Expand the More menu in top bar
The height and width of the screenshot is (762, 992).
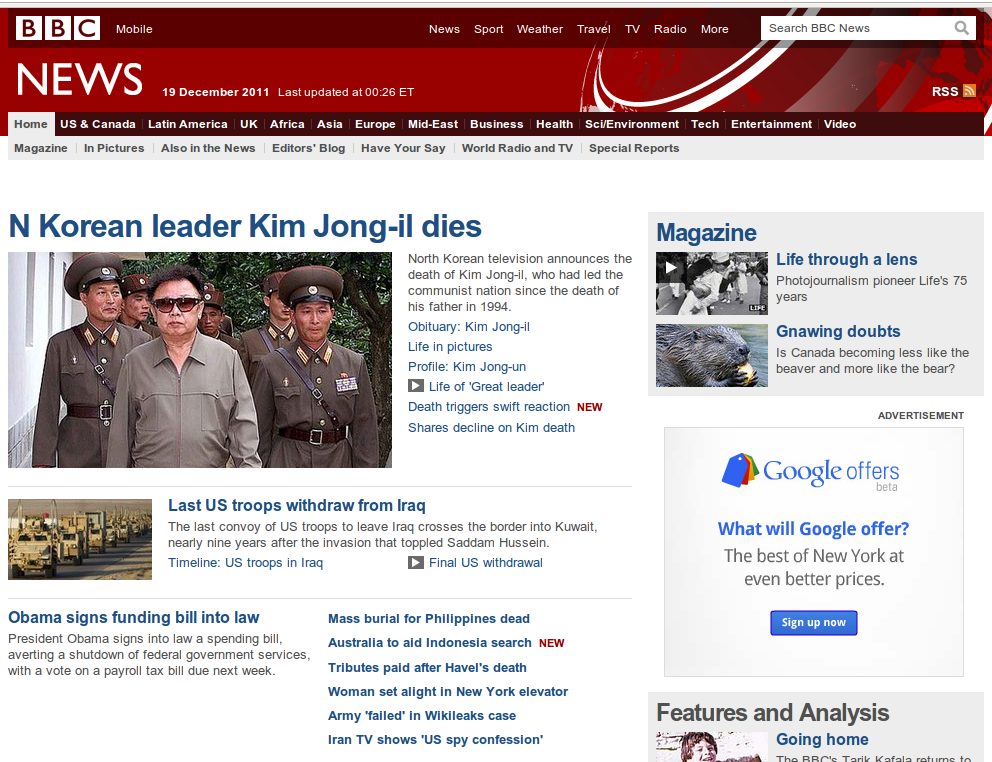click(714, 29)
